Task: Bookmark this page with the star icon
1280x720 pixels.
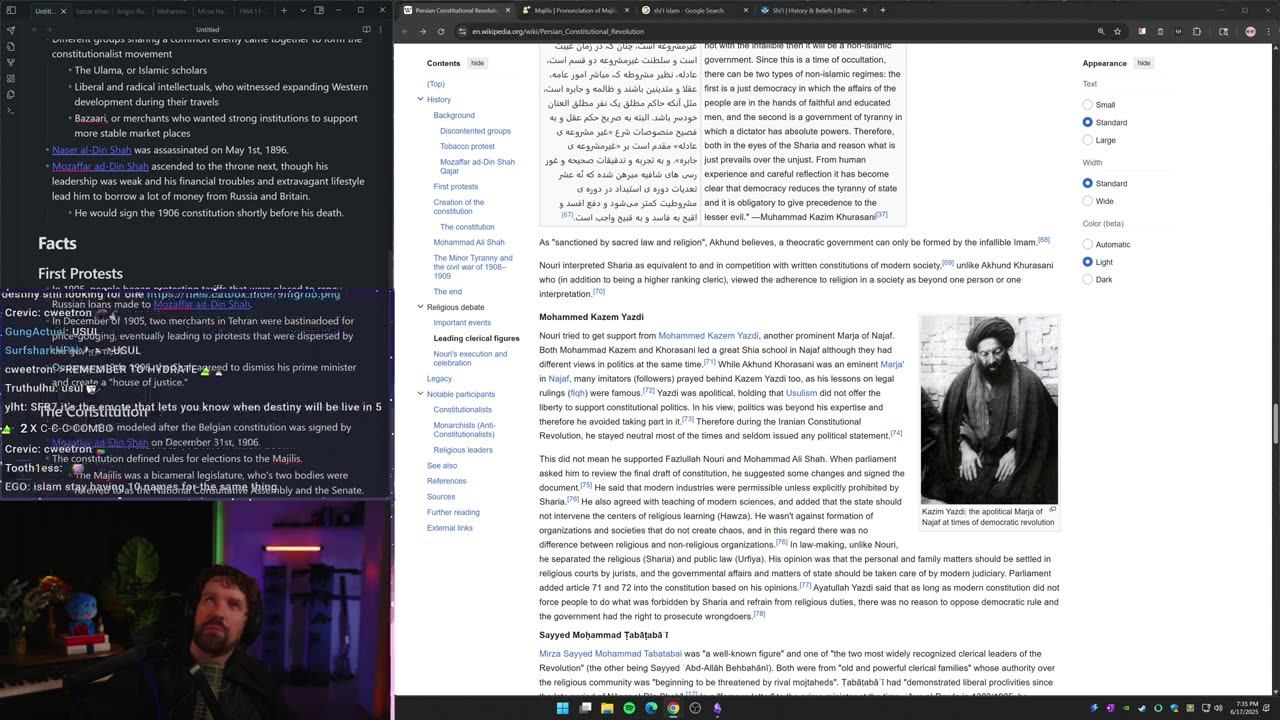Action: click(1117, 31)
